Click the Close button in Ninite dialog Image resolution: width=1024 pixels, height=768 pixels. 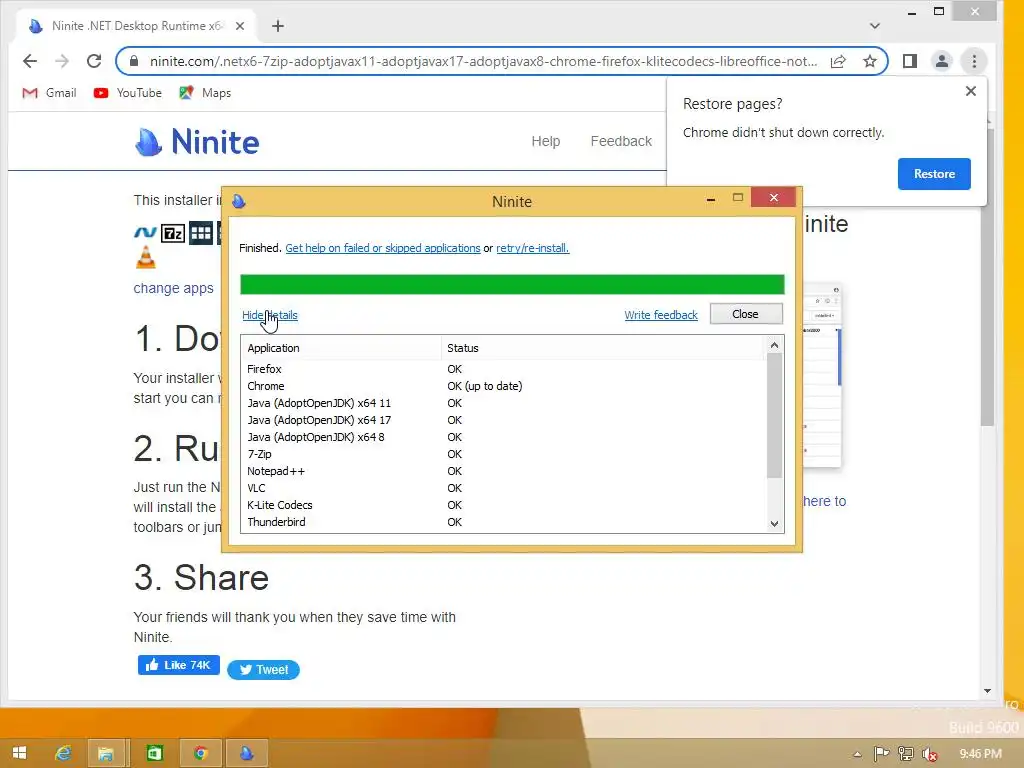[x=746, y=314]
